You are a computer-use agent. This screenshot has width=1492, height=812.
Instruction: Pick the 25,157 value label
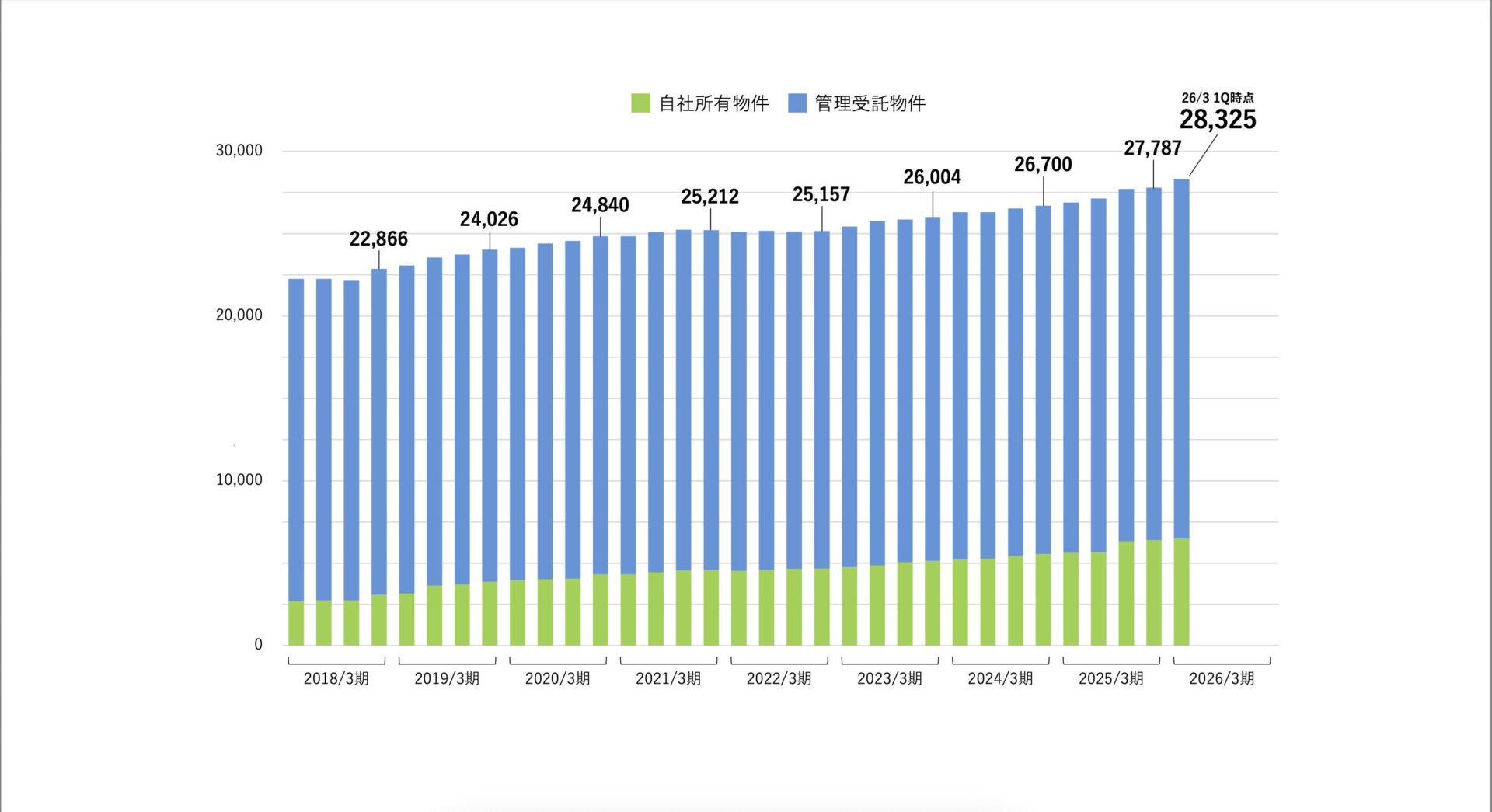coord(821,194)
